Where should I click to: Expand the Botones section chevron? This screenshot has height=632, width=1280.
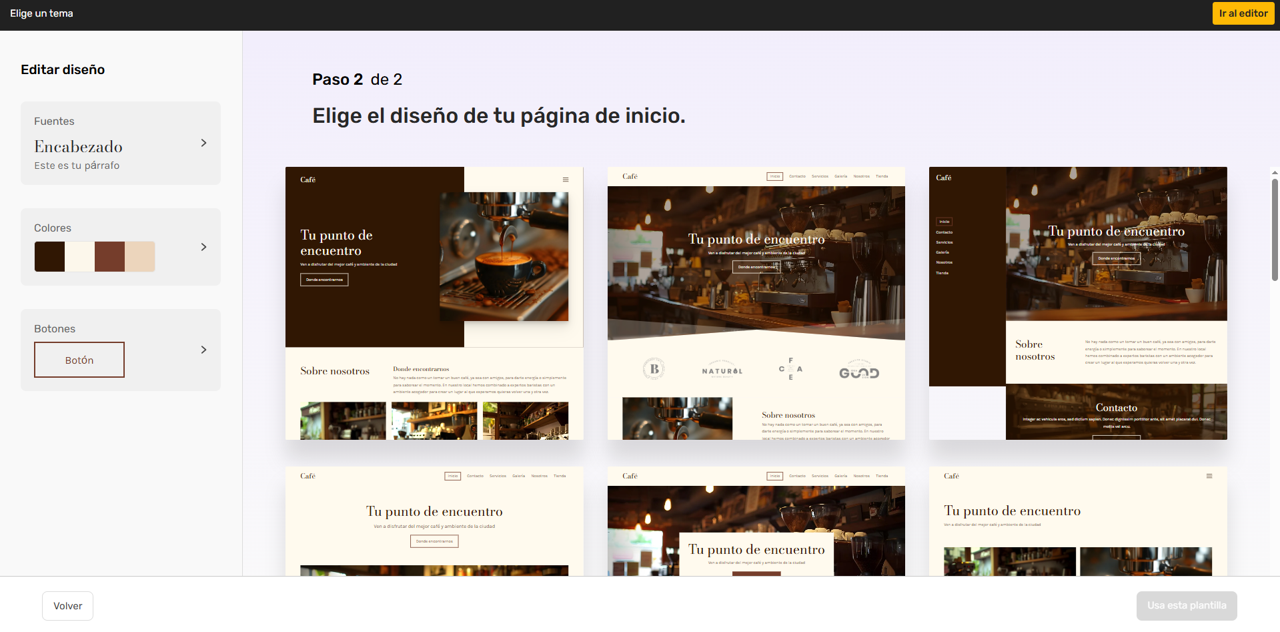[204, 350]
